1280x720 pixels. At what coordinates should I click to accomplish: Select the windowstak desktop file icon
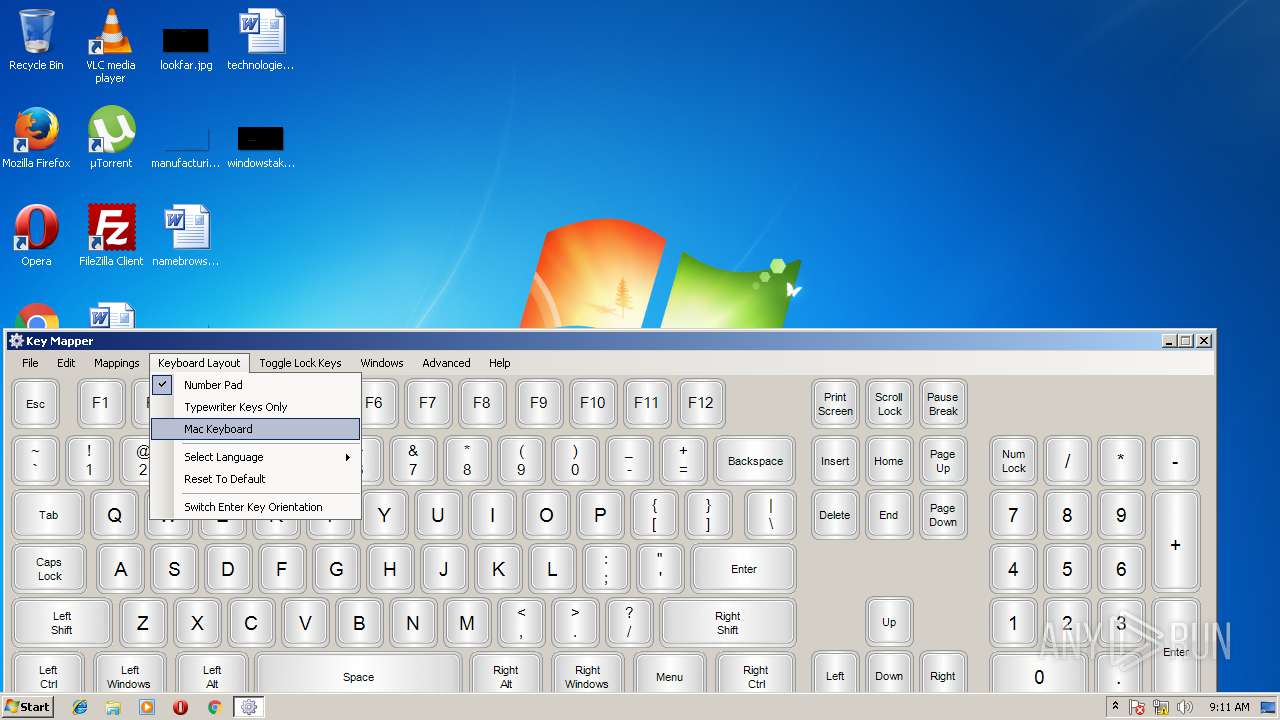(x=261, y=146)
